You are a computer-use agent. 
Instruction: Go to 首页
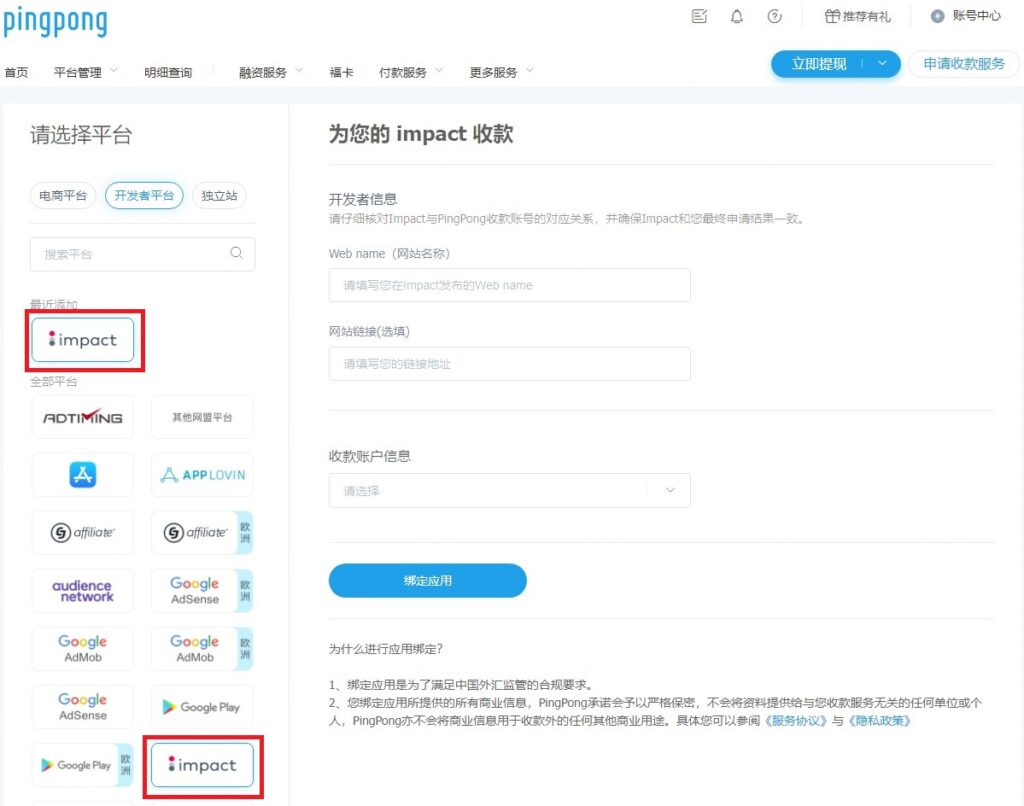point(16,72)
